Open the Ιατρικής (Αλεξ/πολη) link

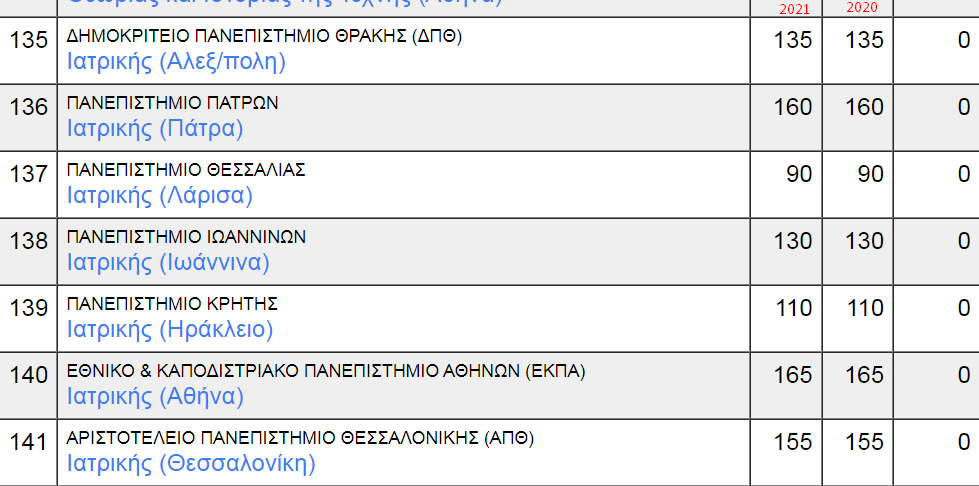pos(176,62)
